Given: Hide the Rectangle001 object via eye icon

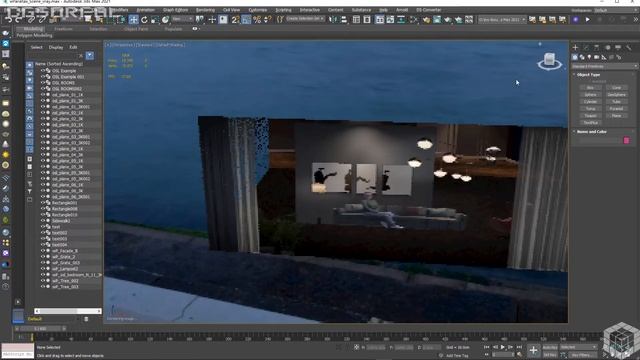Looking at the screenshot, I should [x=42, y=203].
